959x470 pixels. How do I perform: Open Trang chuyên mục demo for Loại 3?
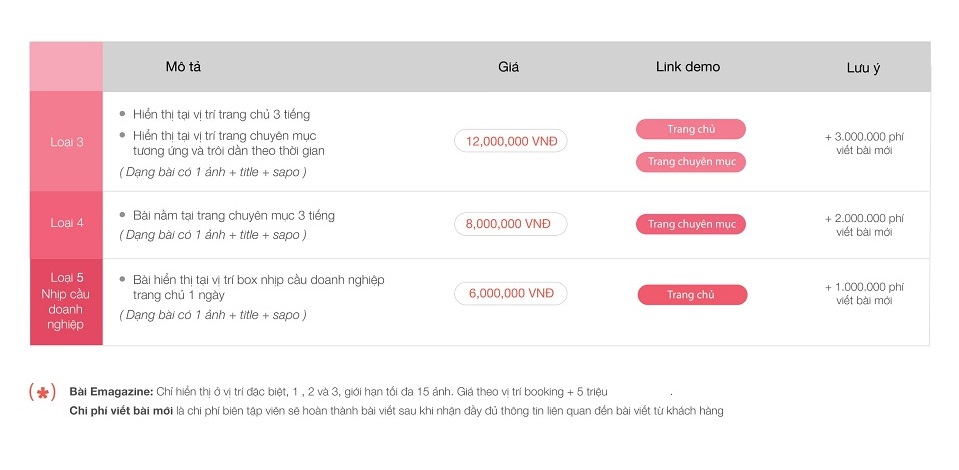click(x=690, y=162)
